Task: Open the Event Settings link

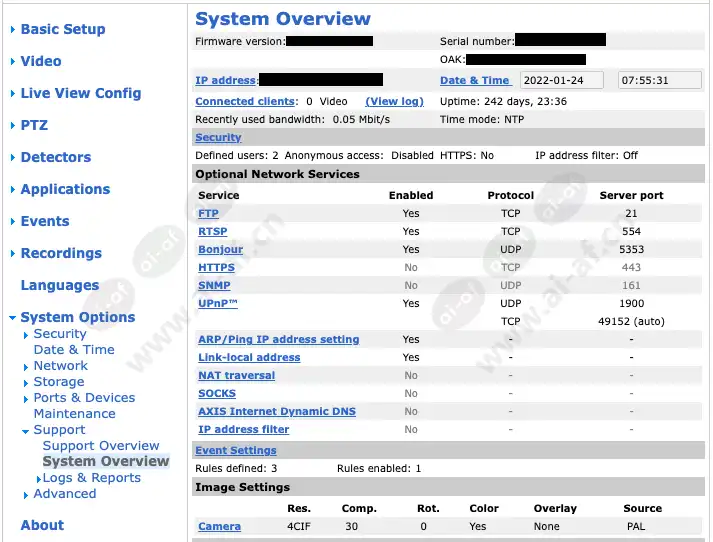Action: pyautogui.click(x=236, y=451)
